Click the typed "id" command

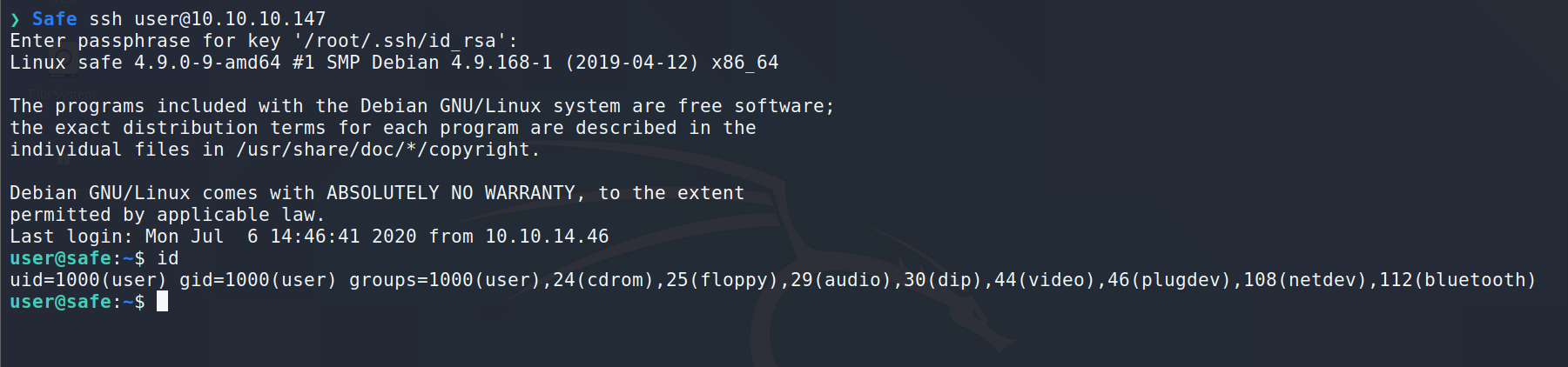click(x=168, y=258)
